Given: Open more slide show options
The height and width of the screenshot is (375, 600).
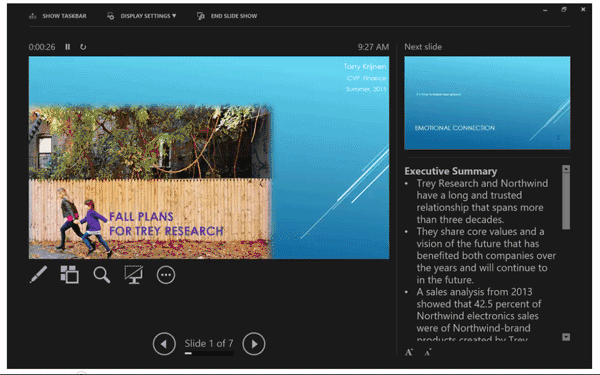Looking at the screenshot, I should (166, 275).
